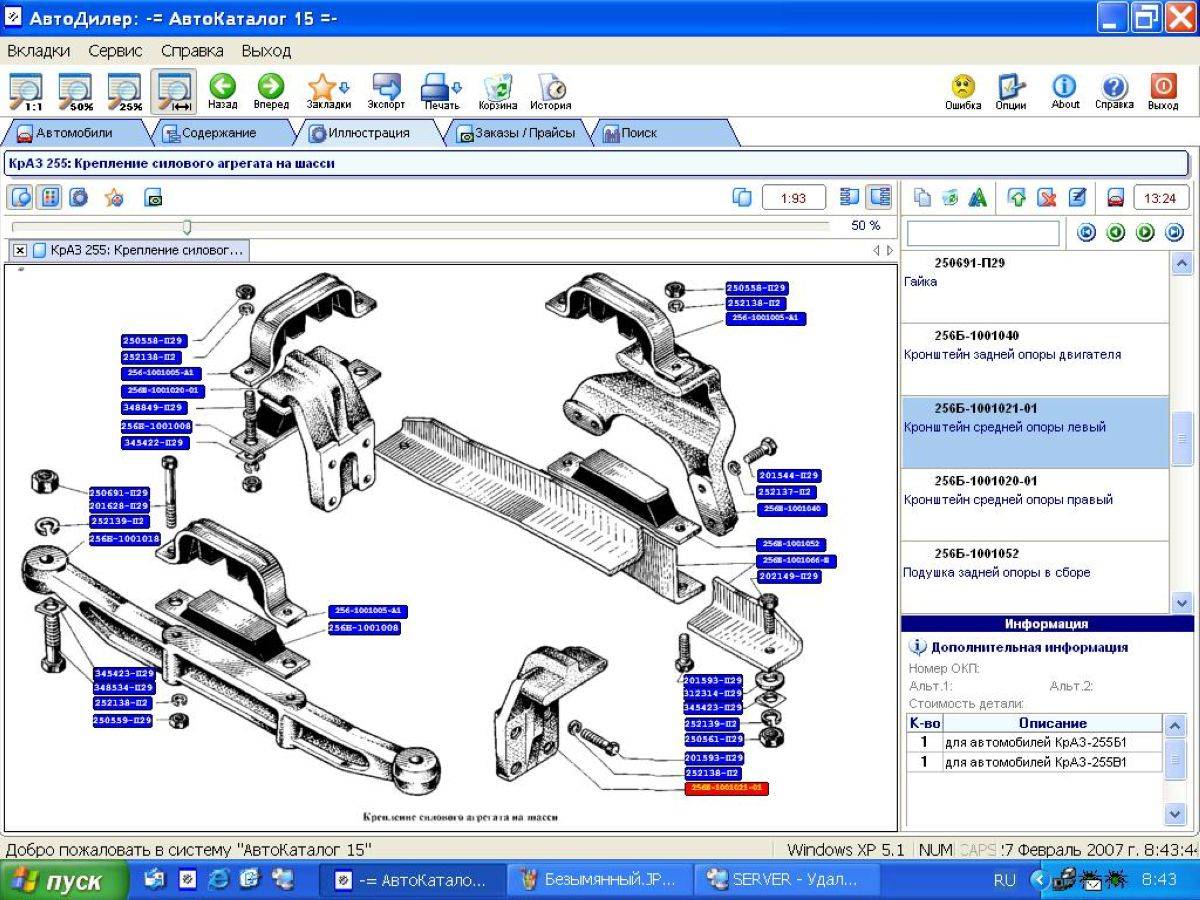Open the Windows пуск start button
This screenshot has height=900, width=1200.
(64, 881)
